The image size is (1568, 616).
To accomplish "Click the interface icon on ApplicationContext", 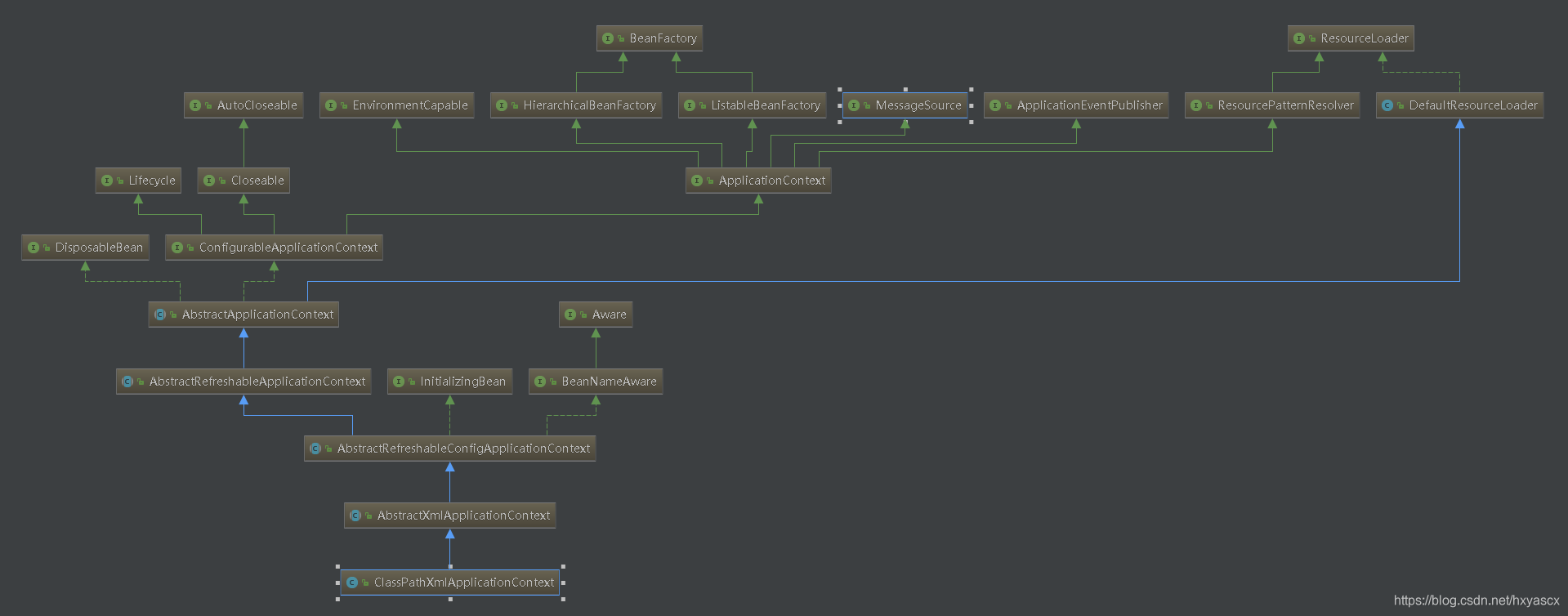I will tap(697, 181).
